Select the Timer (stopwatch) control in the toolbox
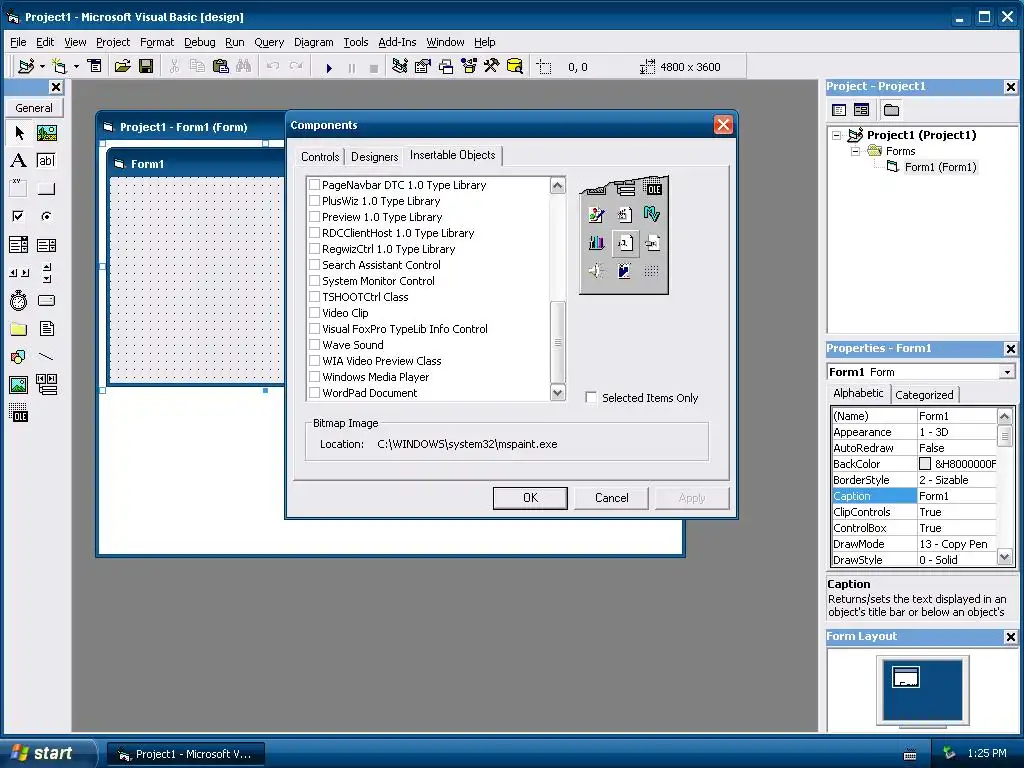This screenshot has height=768, width=1024. pos(19,300)
